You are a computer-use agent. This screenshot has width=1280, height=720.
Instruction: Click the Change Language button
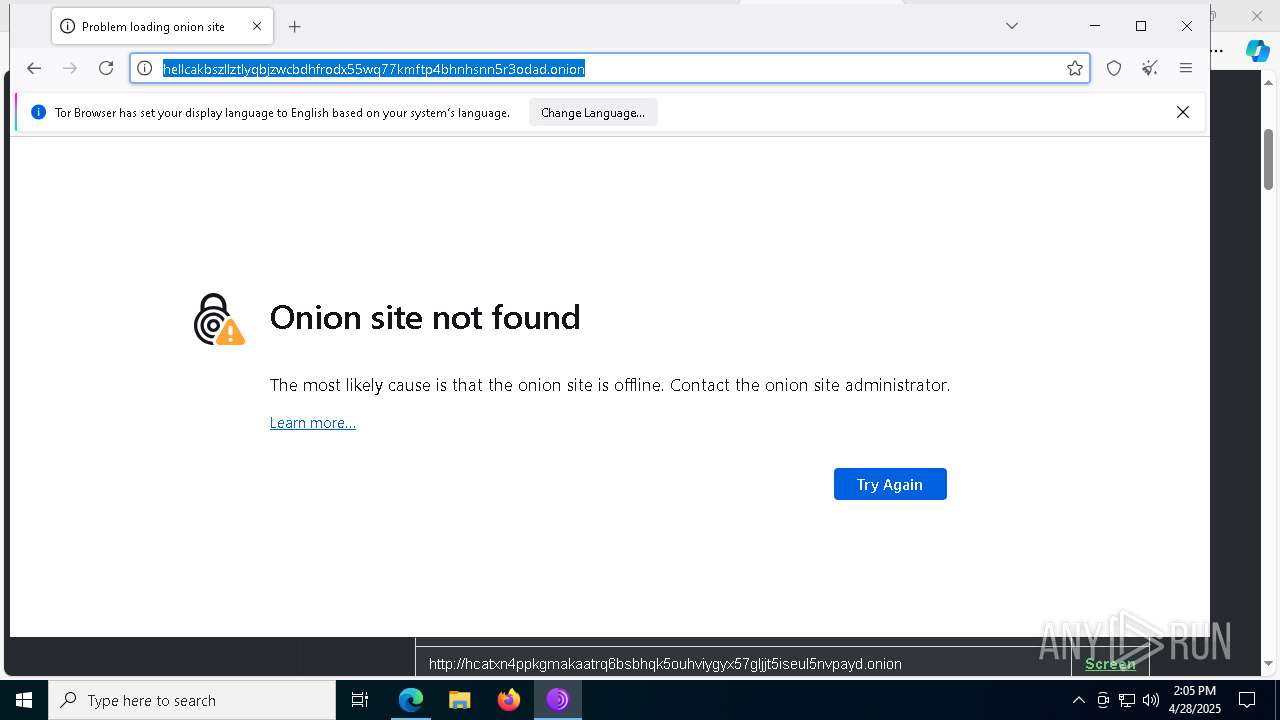point(593,113)
